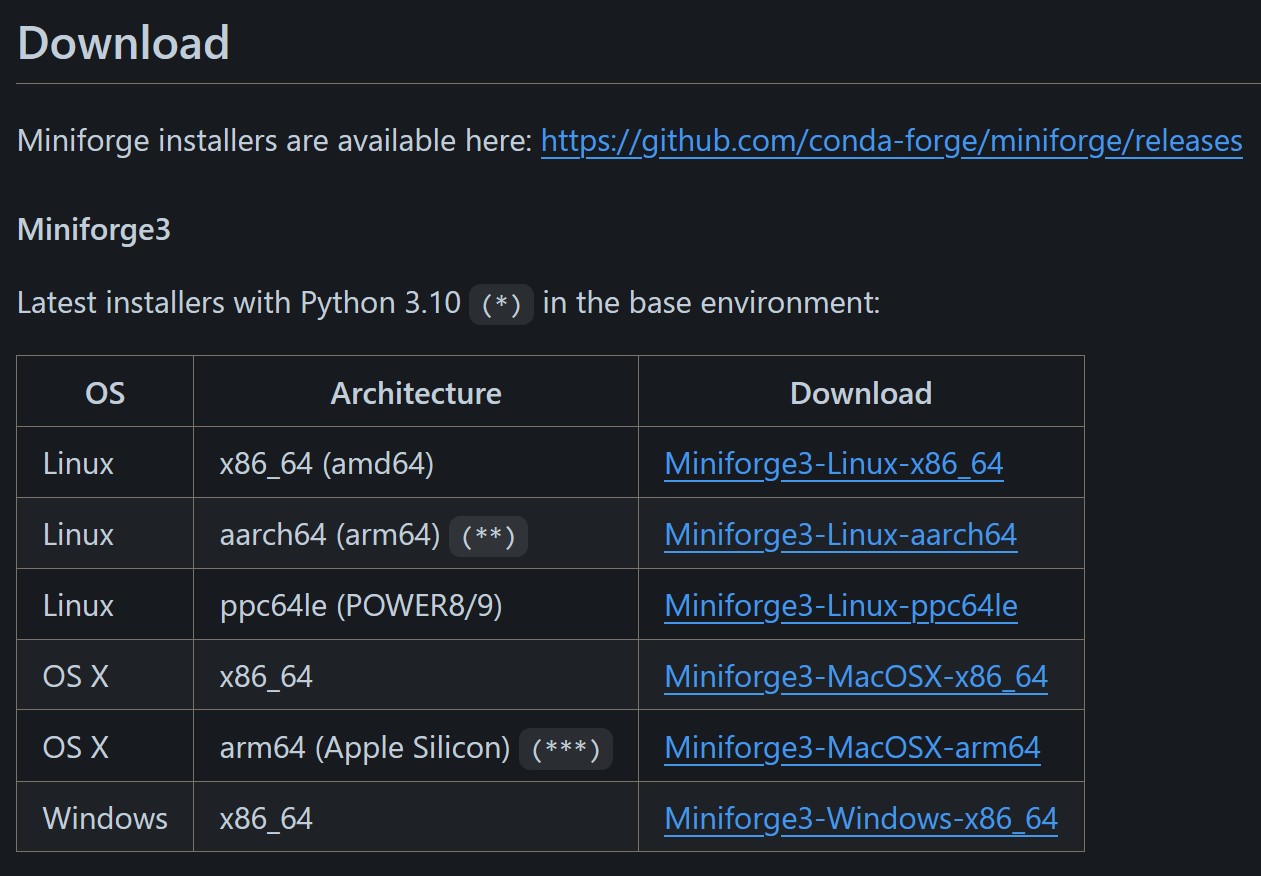The height and width of the screenshot is (876, 1261).
Task: Click the text 'Miniforge installers are available here:'
Action: tap(275, 141)
